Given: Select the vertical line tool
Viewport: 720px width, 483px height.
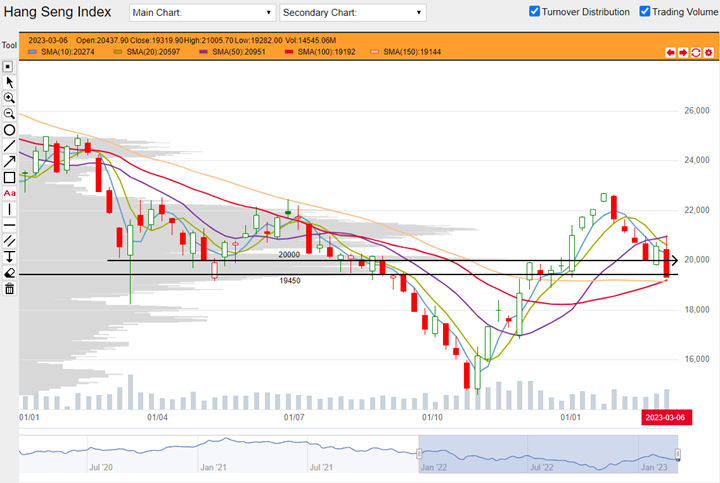Looking at the screenshot, I should coord(9,209).
